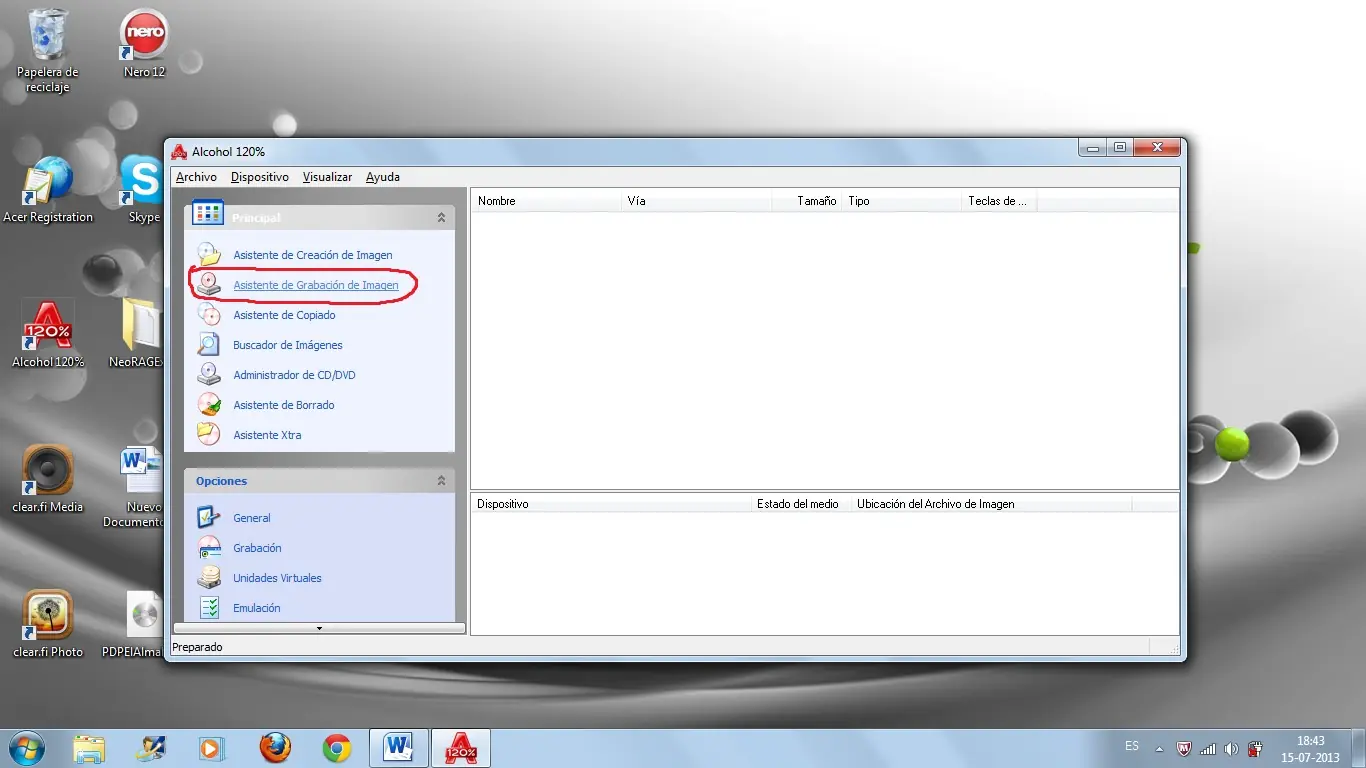1366x768 pixels.
Task: Click the Chrome taskbar icon
Action: click(337, 748)
